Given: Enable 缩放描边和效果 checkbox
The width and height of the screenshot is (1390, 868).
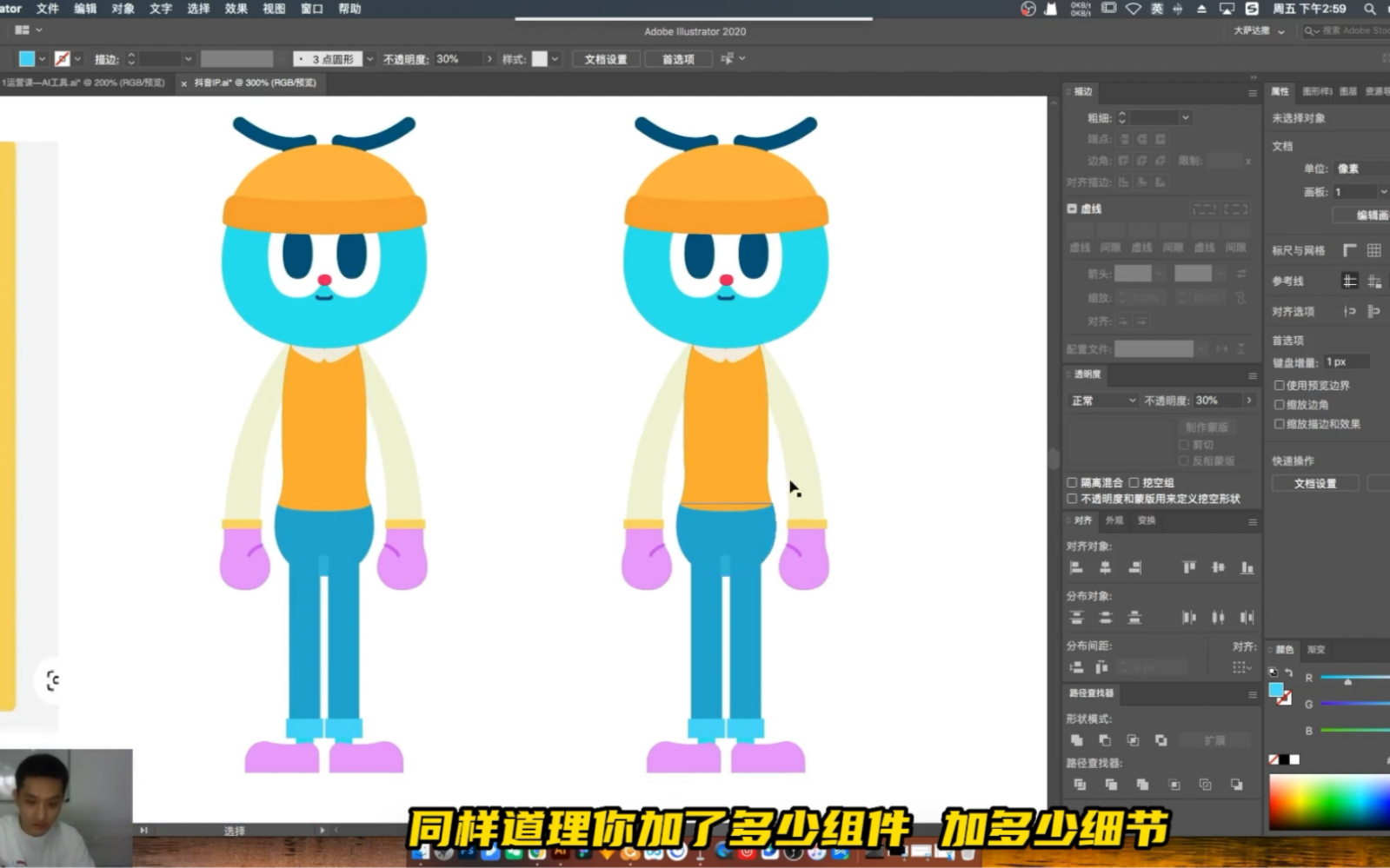Looking at the screenshot, I should click(x=1279, y=424).
